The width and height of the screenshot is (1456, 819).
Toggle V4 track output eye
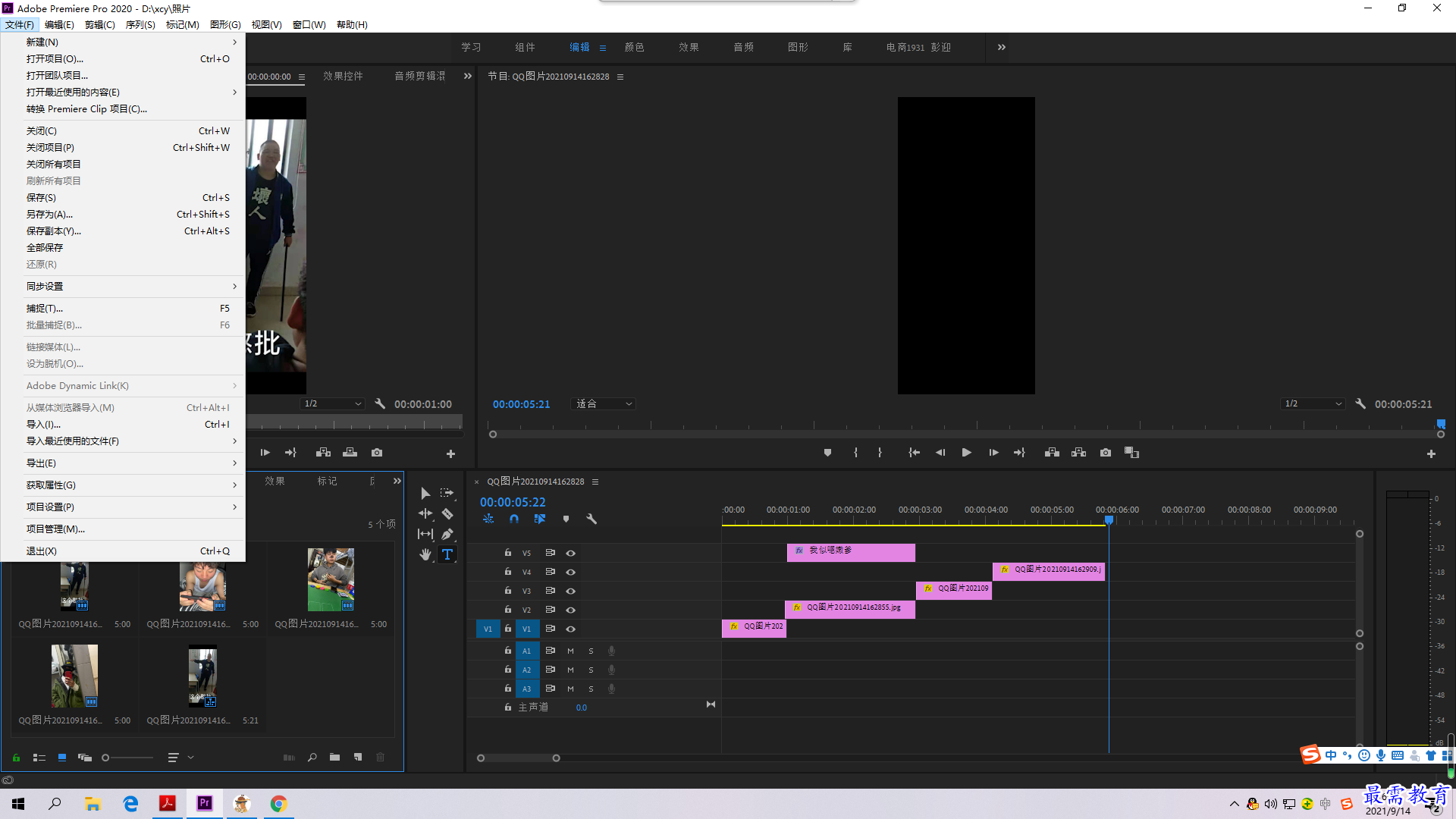[570, 572]
